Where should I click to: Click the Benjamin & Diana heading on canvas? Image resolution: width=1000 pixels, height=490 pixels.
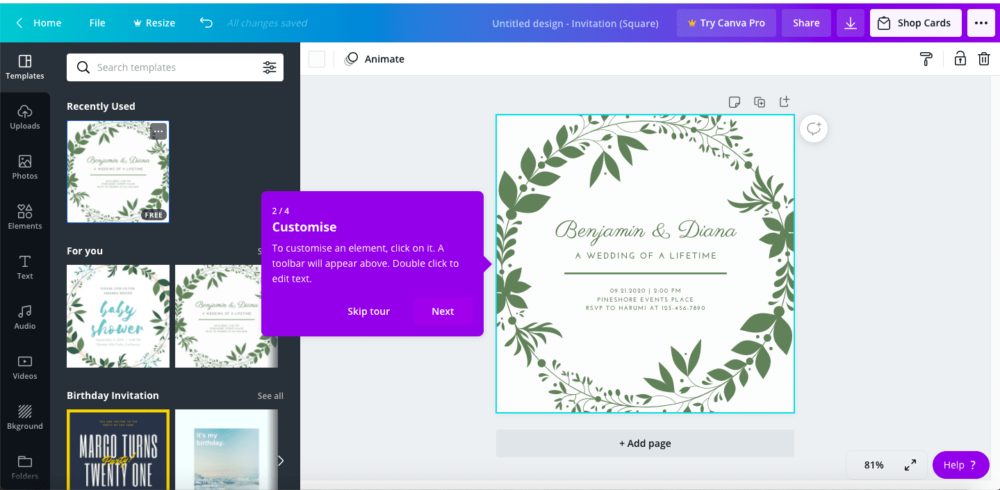(x=645, y=231)
